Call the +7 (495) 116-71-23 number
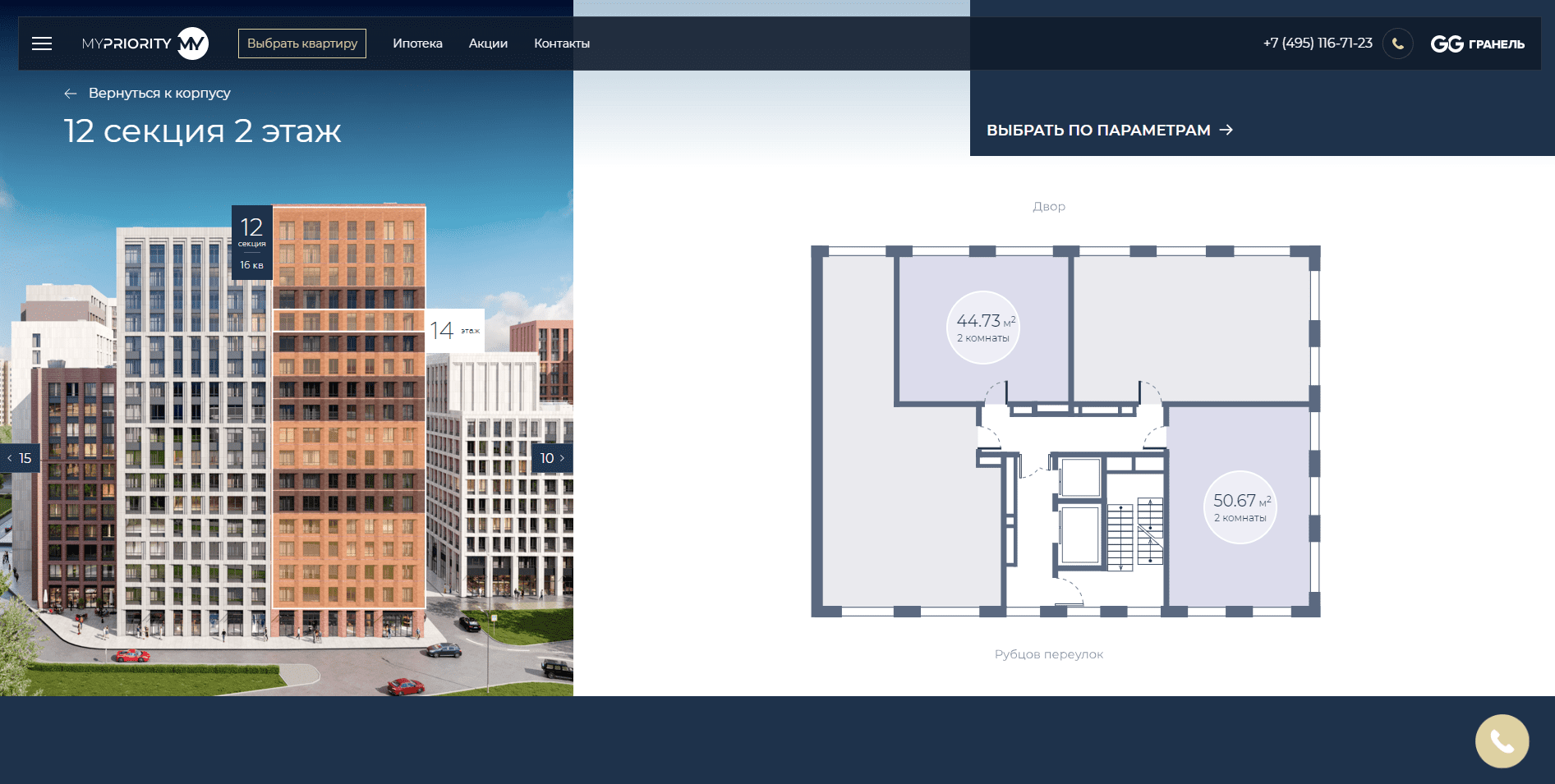The image size is (1555, 784). [1318, 43]
